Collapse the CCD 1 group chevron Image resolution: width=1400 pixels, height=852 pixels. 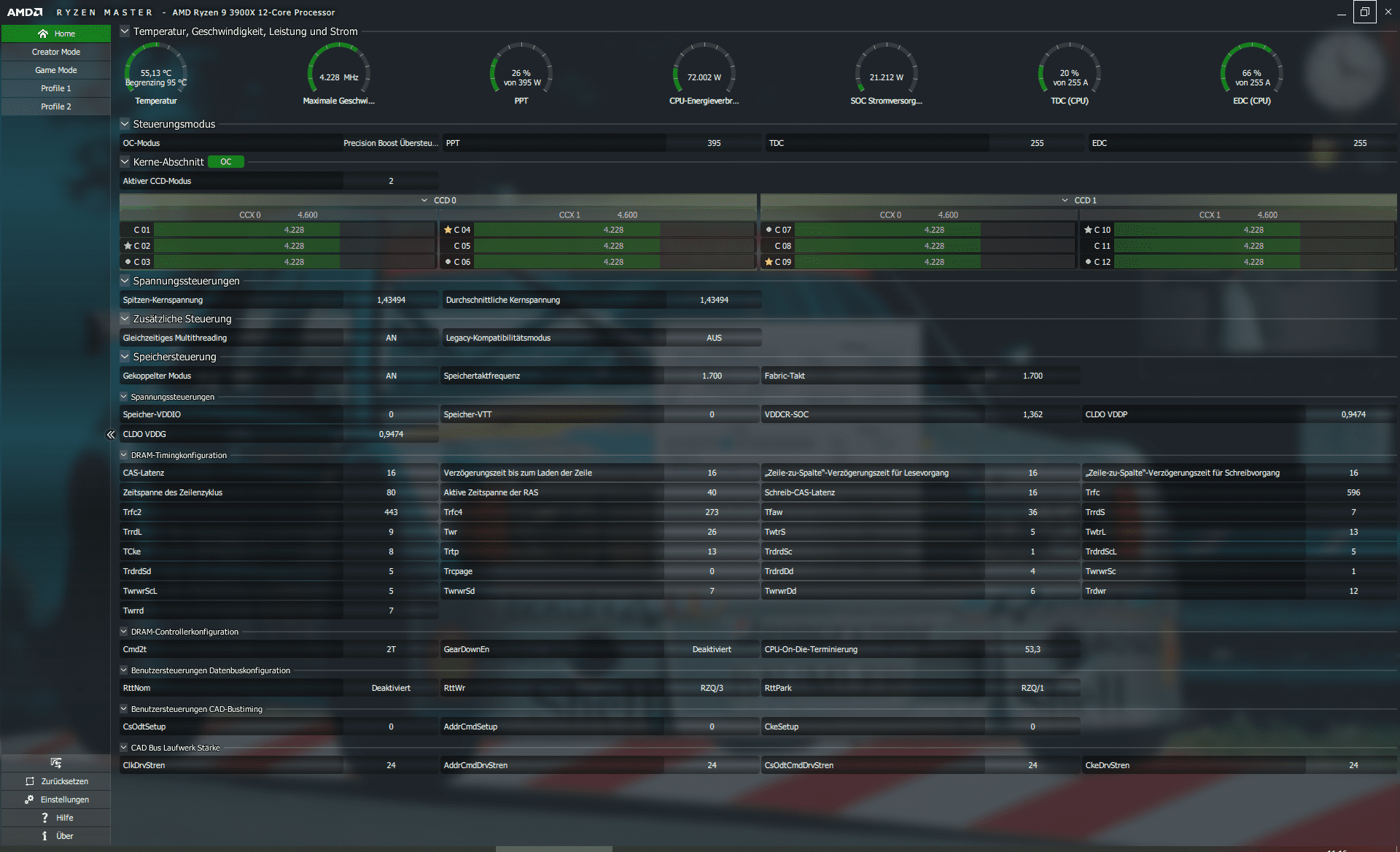(x=1065, y=200)
